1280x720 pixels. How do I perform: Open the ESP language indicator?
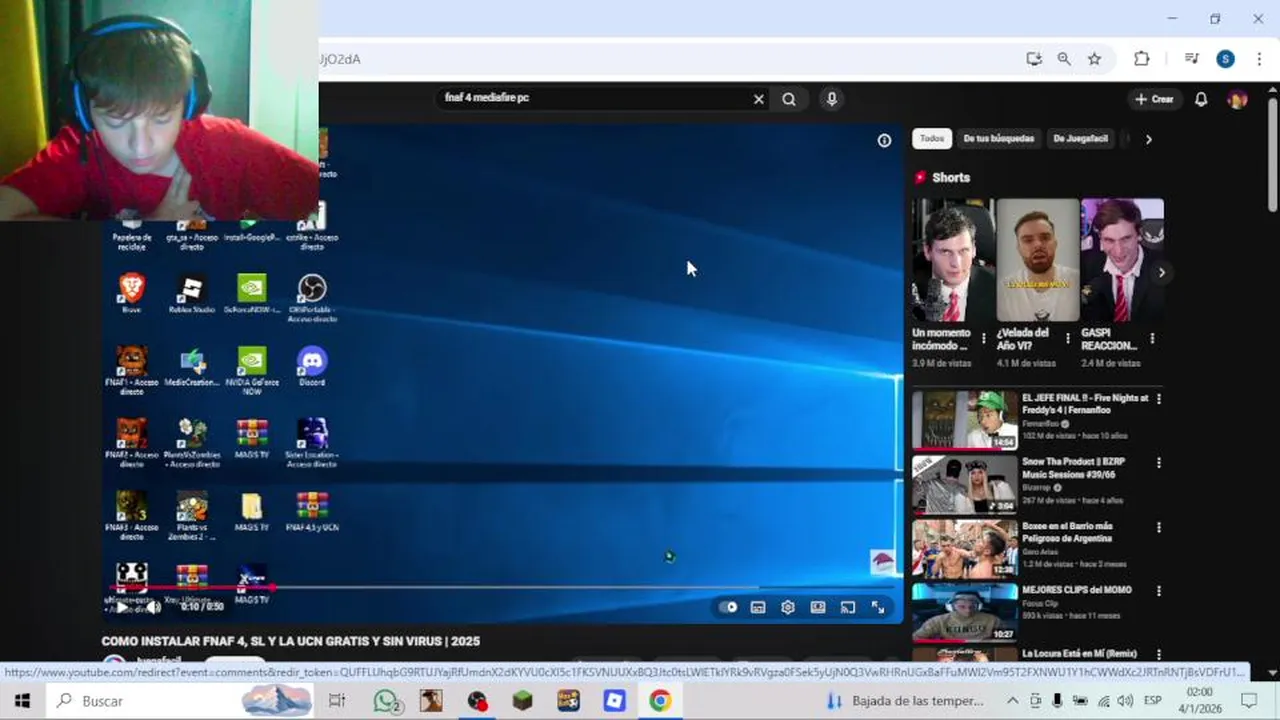[x=1152, y=701]
